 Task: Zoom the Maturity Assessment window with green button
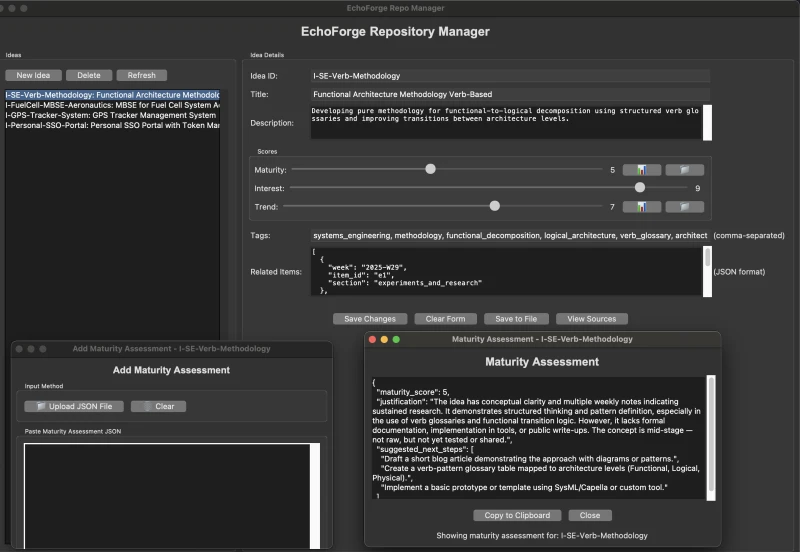[x=396, y=339]
